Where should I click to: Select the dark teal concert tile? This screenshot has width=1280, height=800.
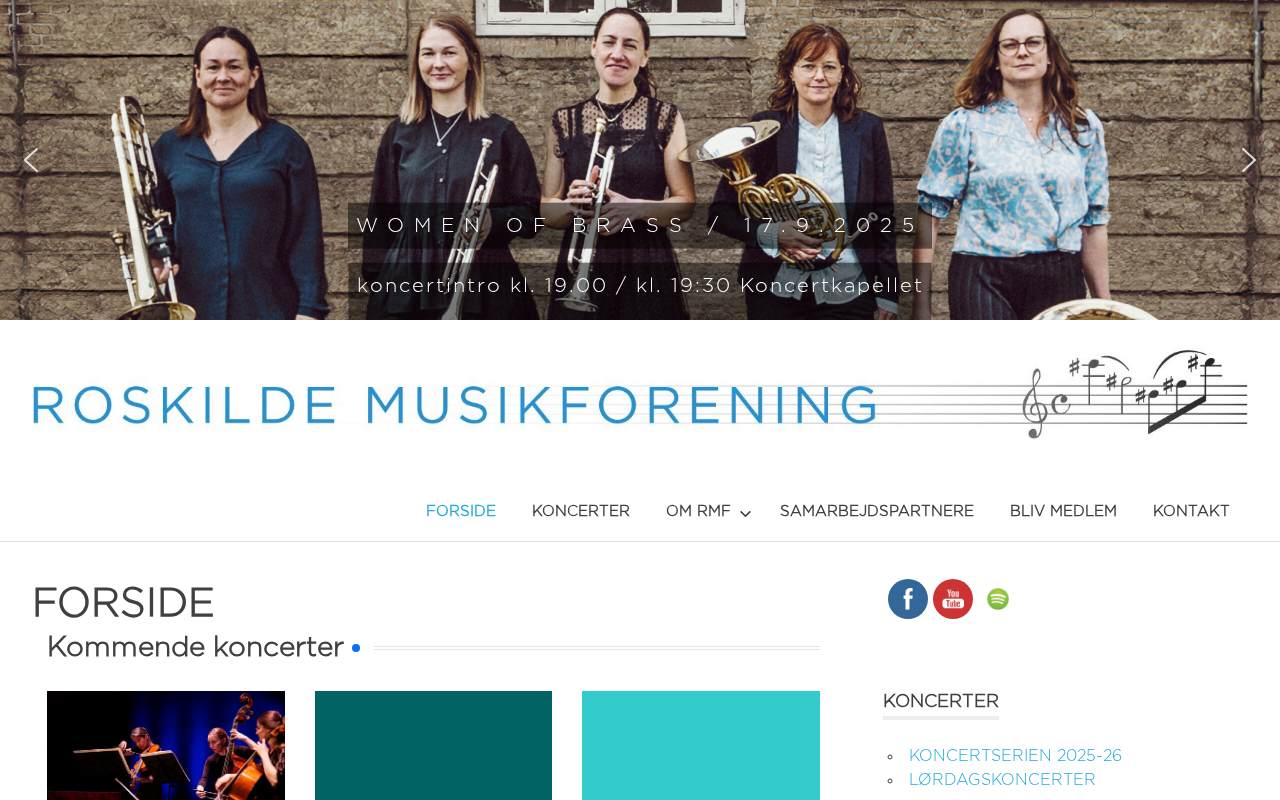[433, 745]
